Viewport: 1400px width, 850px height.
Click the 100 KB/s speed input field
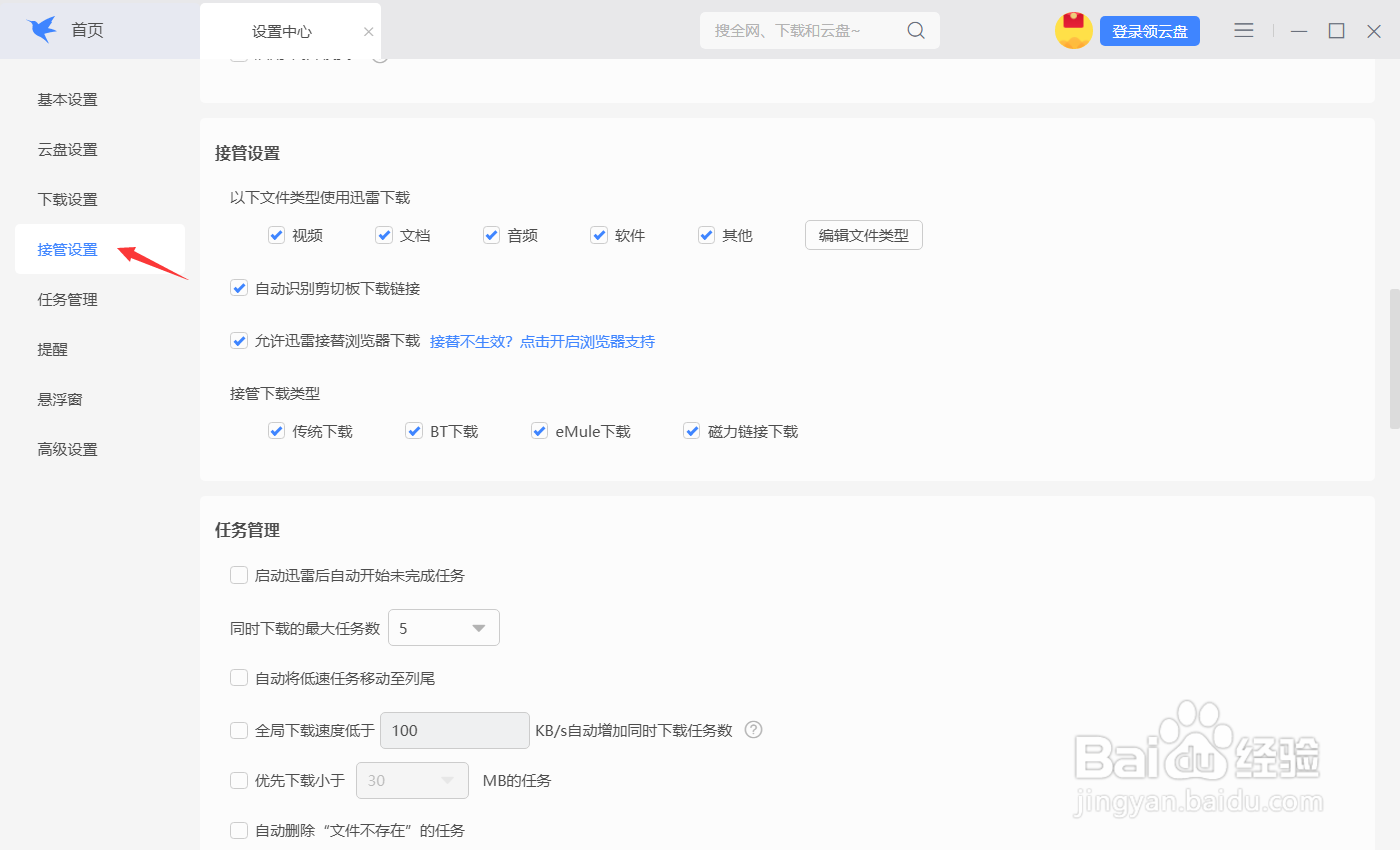(455, 730)
